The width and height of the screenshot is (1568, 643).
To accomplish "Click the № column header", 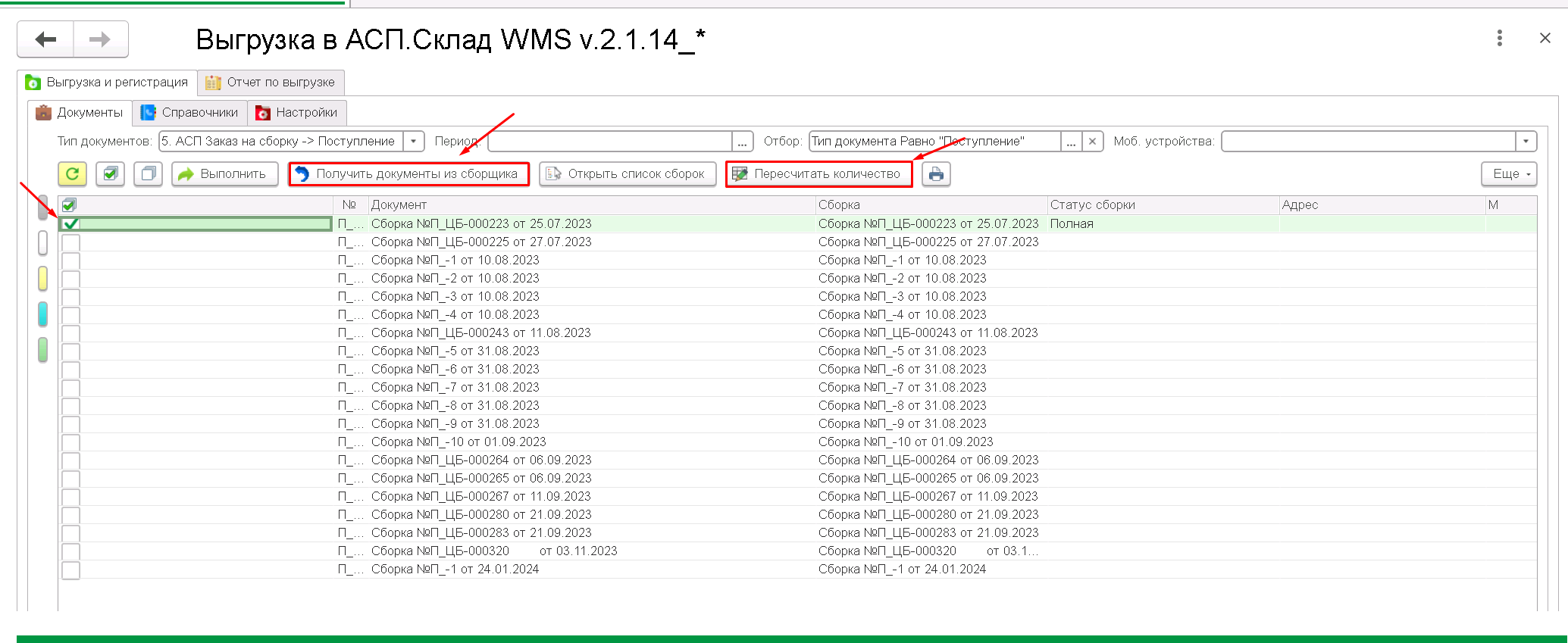I will pyautogui.click(x=350, y=204).
